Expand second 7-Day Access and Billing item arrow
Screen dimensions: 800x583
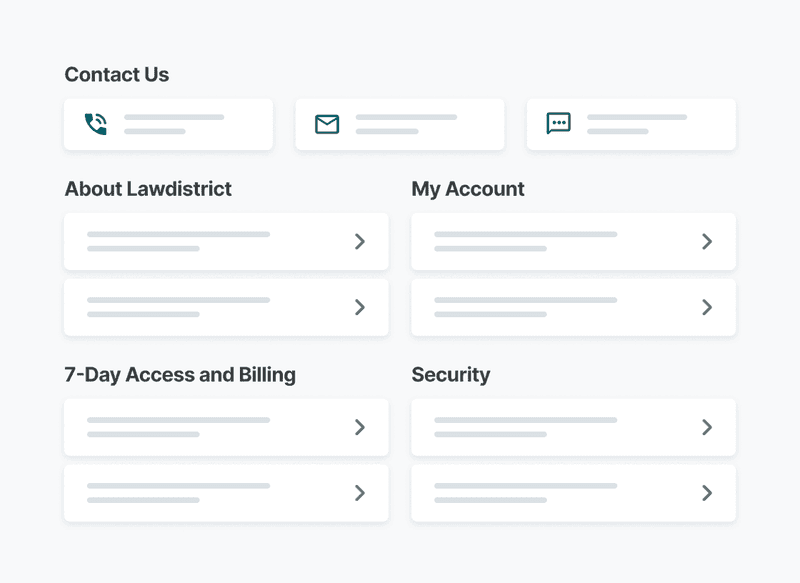pos(360,493)
